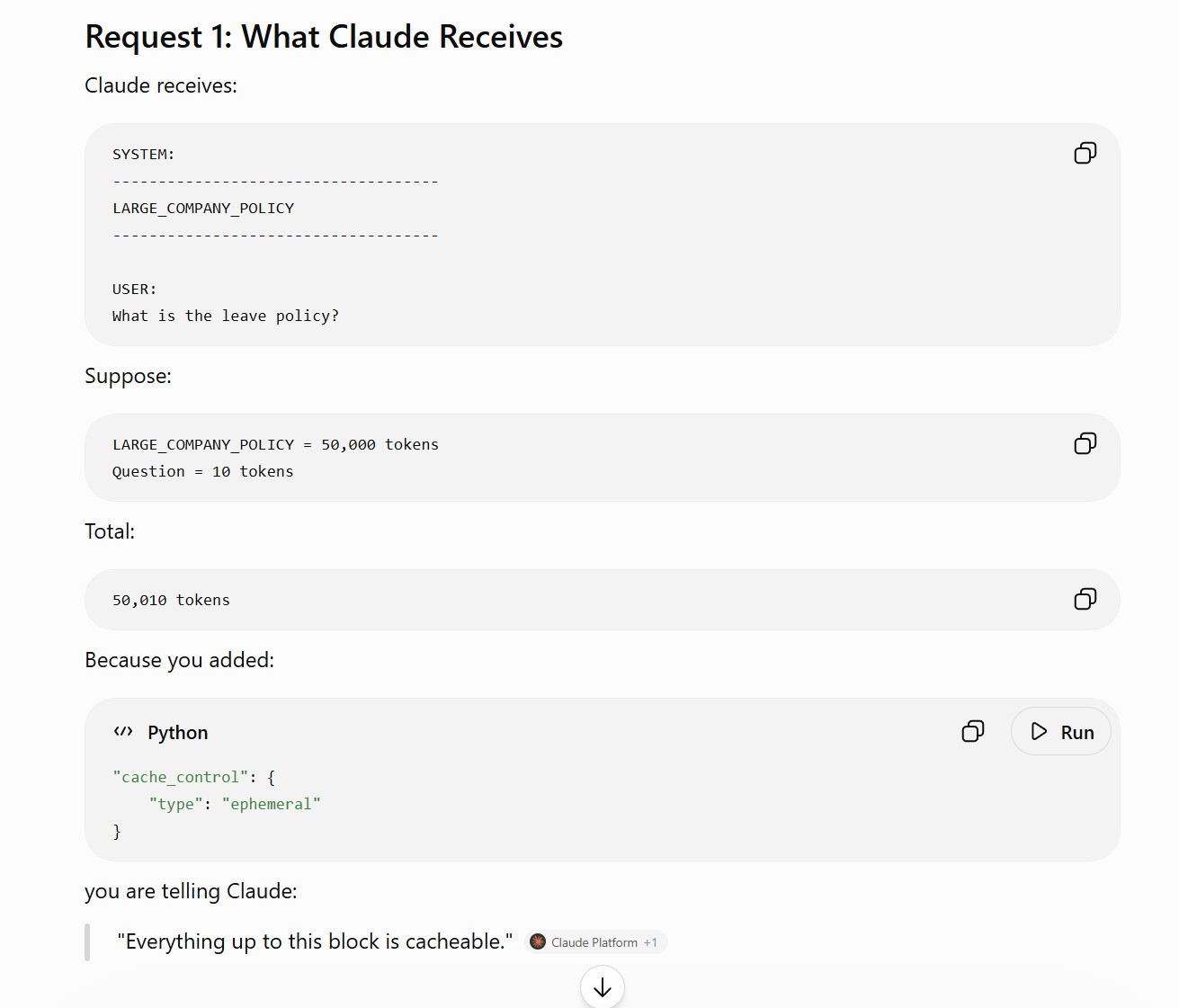Click the "Question = 10 tokens" line
This screenshot has width=1179, height=1008.
(203, 471)
